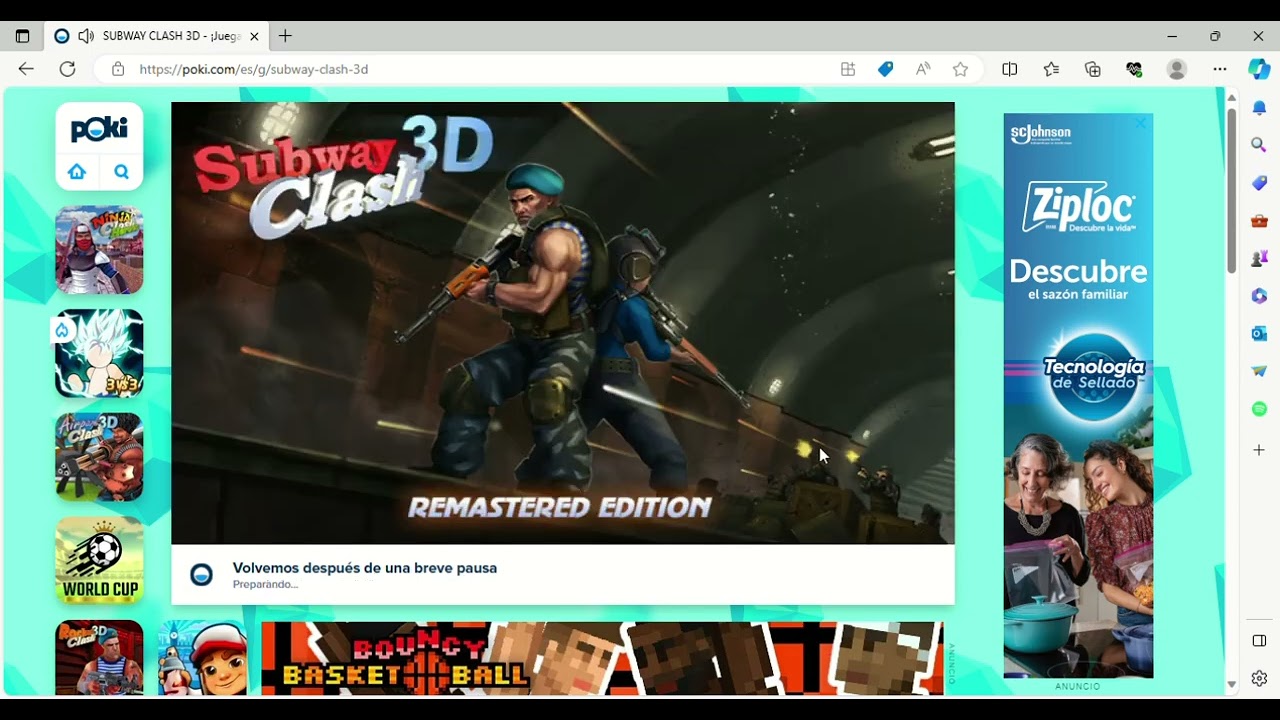Image resolution: width=1280 pixels, height=720 pixels.
Task: Click the shopping price tag icon
Action: click(885, 69)
